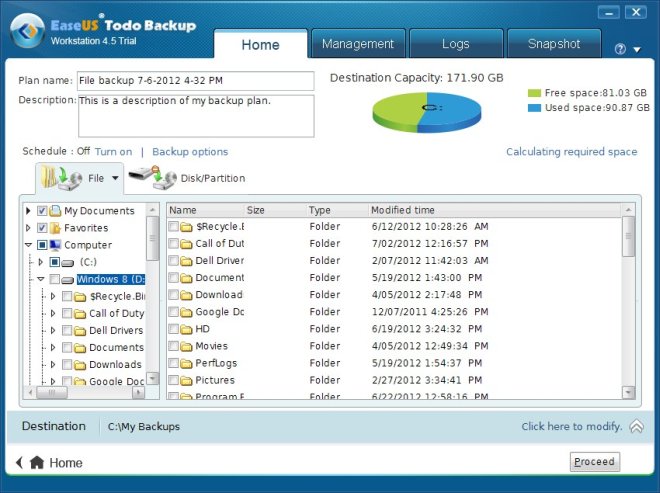
Task: Check the Movies row checkbox in list
Action: tap(173, 346)
